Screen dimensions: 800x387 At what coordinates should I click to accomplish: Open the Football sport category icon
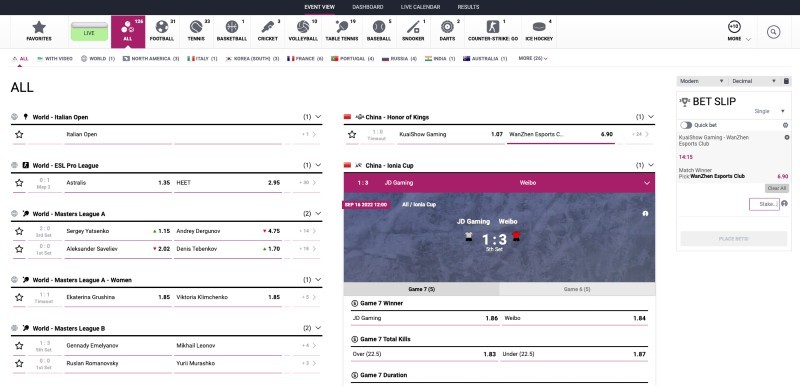tap(162, 27)
